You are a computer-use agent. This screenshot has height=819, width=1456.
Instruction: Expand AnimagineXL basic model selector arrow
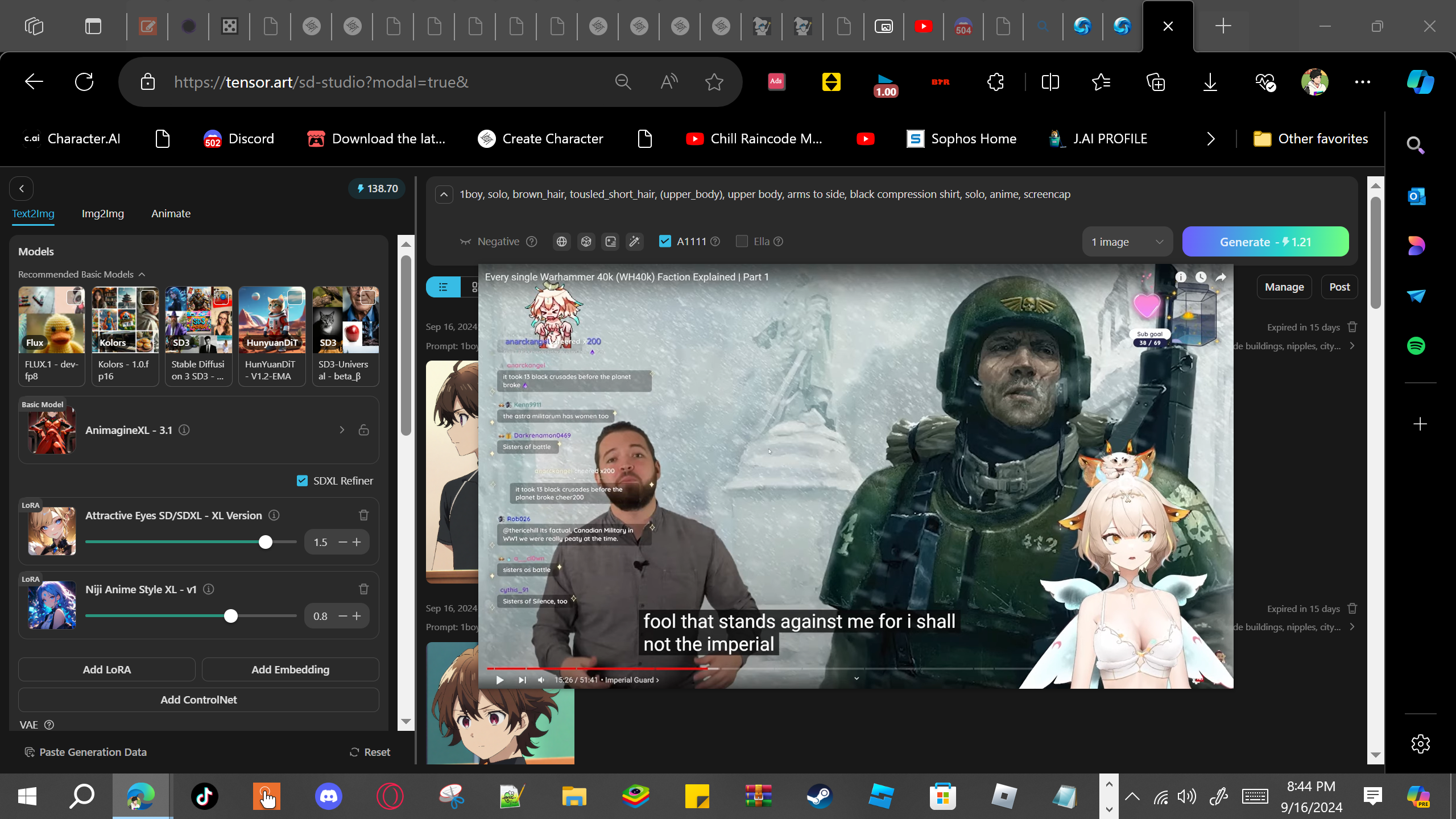(x=342, y=430)
